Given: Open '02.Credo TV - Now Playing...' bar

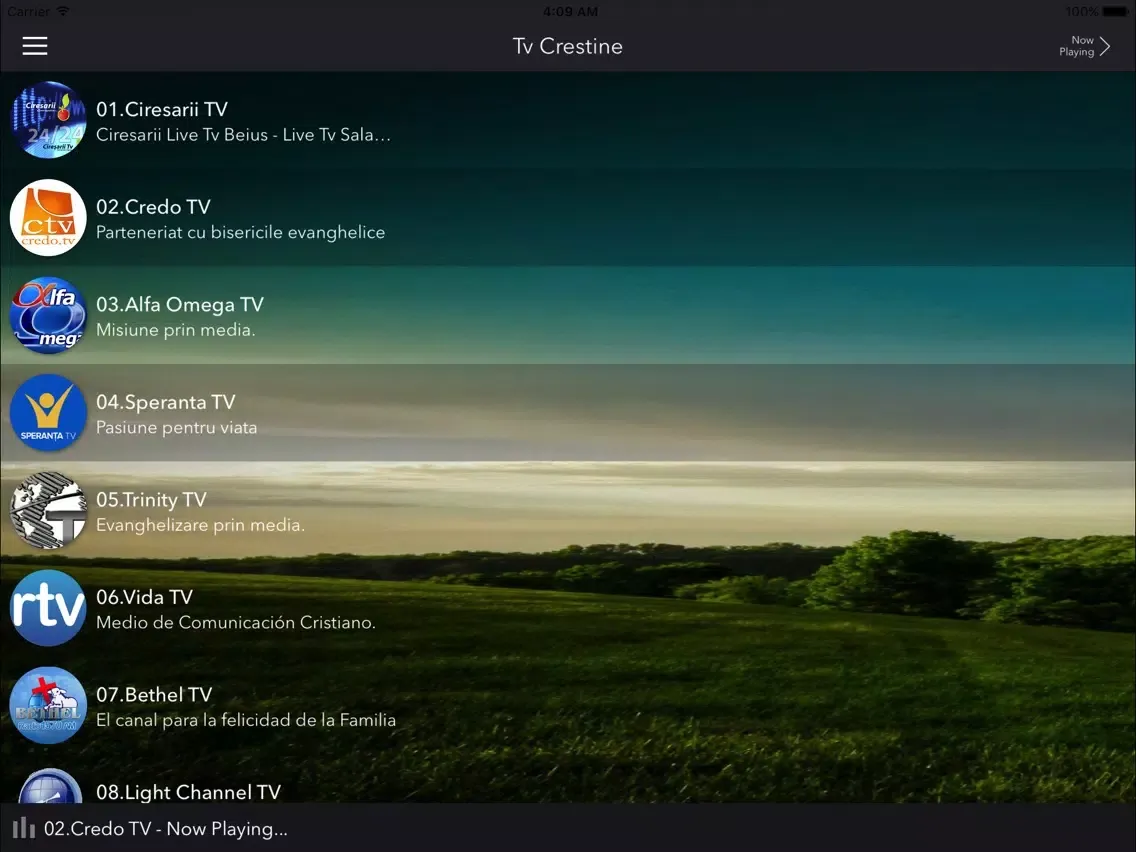Looking at the screenshot, I should [x=568, y=827].
